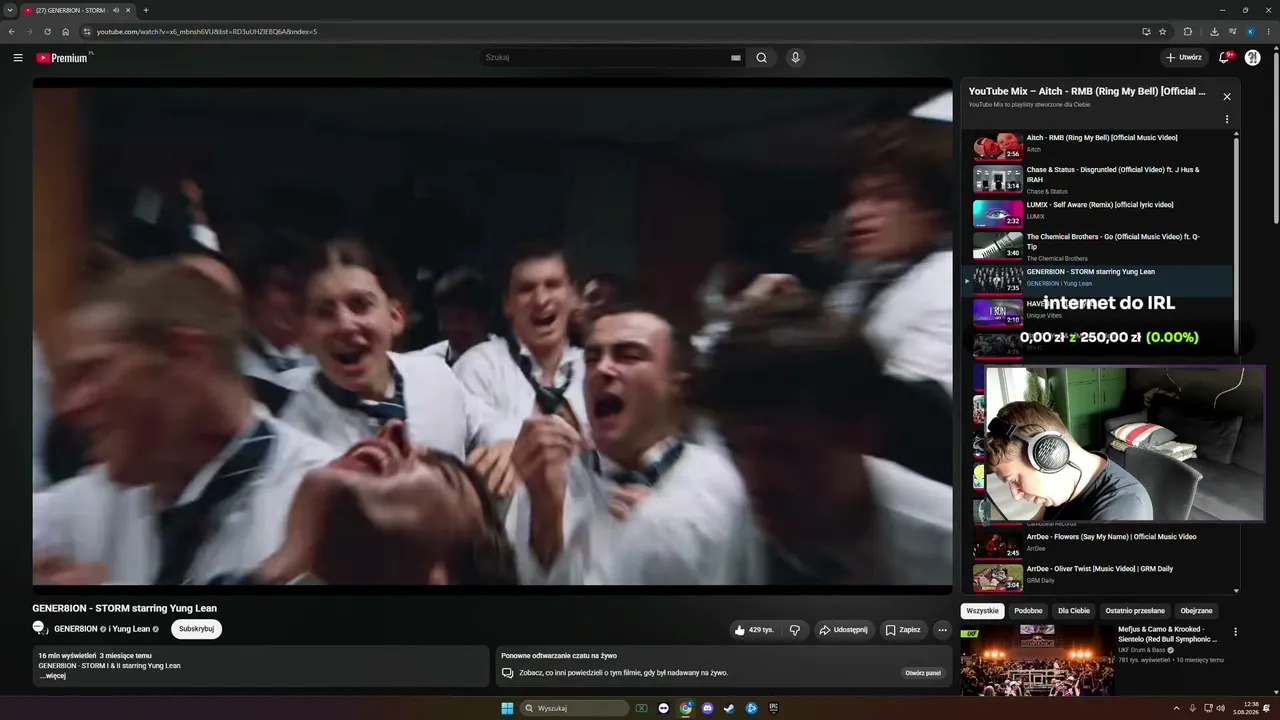Open YouTube notifications bell
This screenshot has width=1280, height=720.
pyautogui.click(x=1224, y=58)
